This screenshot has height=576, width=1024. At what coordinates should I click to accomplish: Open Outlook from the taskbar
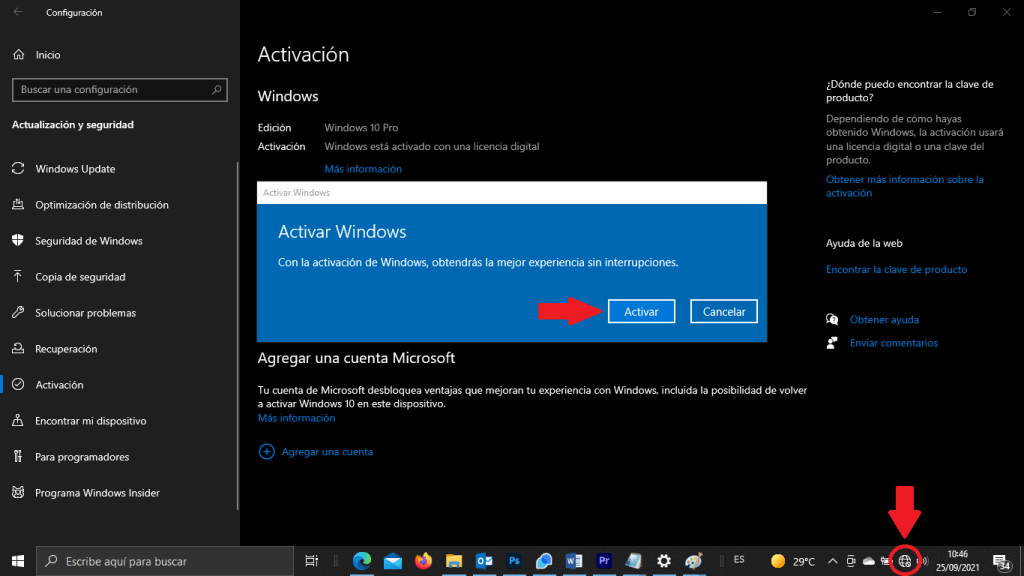tap(484, 561)
